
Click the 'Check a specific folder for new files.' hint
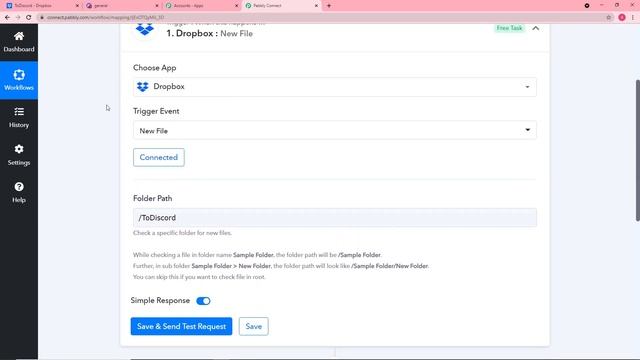tap(182, 233)
